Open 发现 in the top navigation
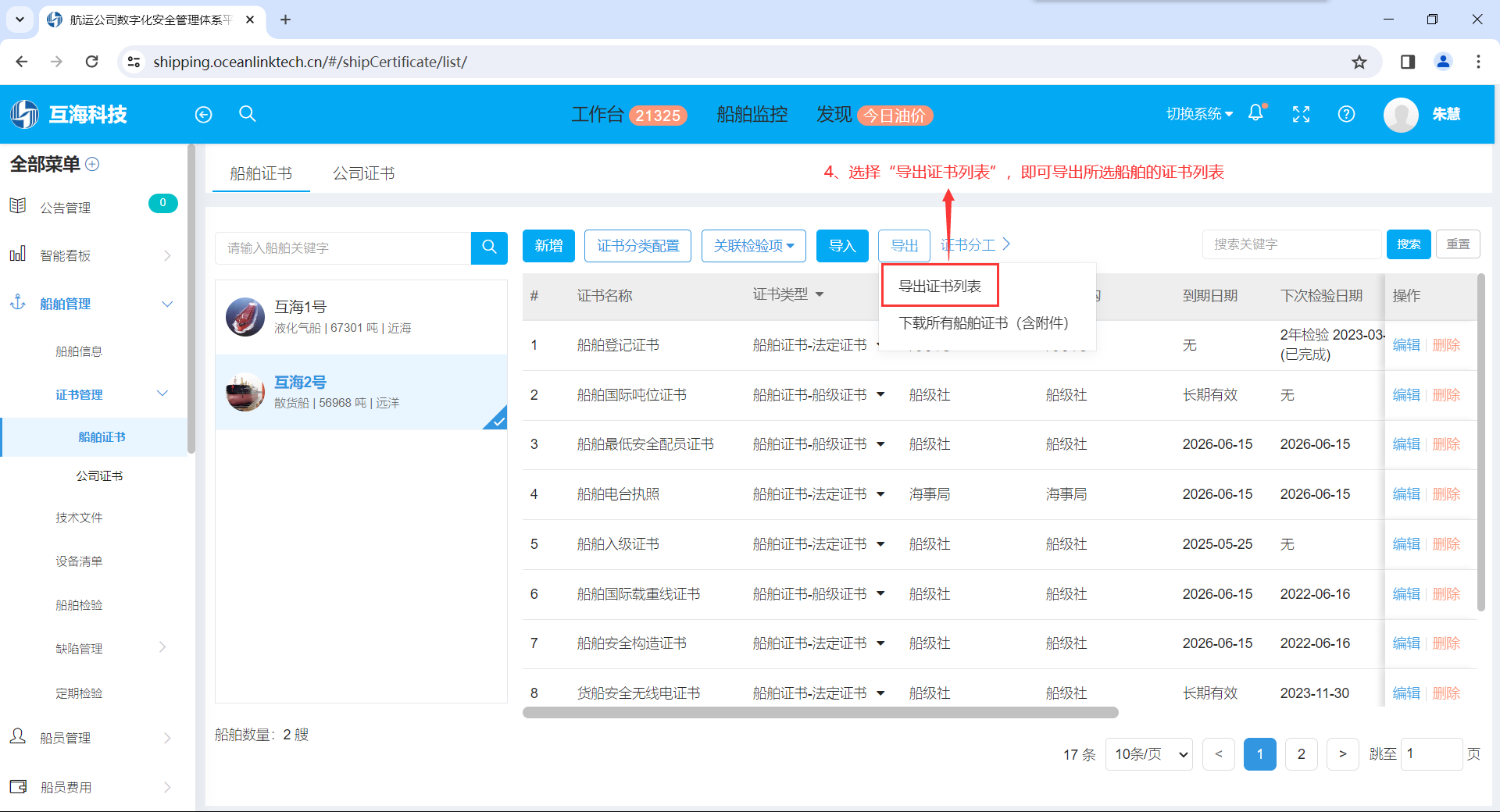Image resolution: width=1500 pixels, height=812 pixels. (834, 115)
